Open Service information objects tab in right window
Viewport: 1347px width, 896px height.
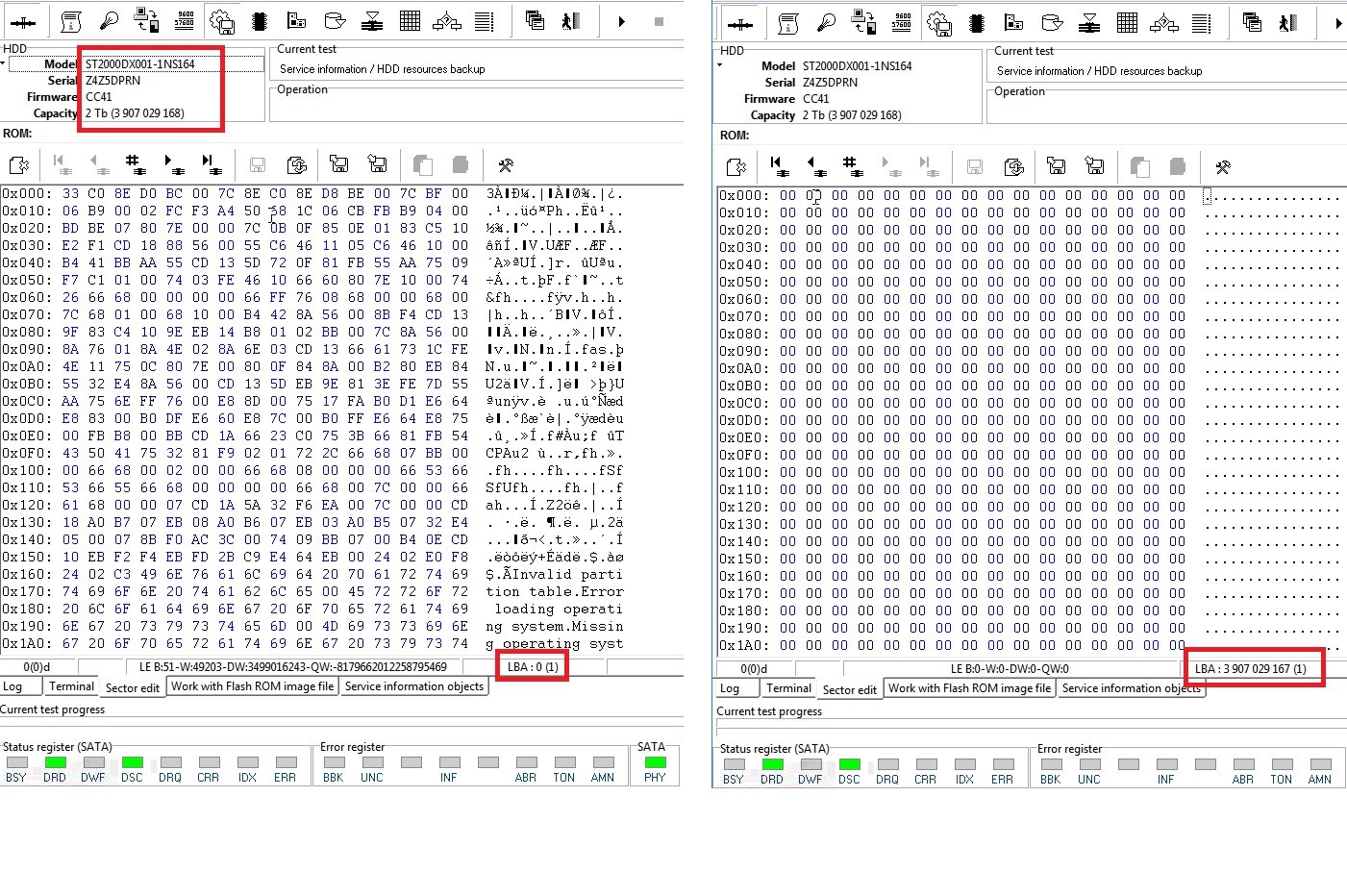(1131, 688)
